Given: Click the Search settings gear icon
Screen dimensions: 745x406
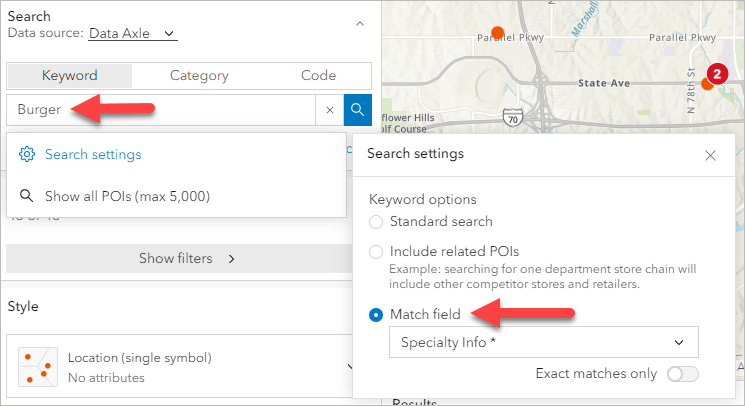Looking at the screenshot, I should tap(27, 154).
